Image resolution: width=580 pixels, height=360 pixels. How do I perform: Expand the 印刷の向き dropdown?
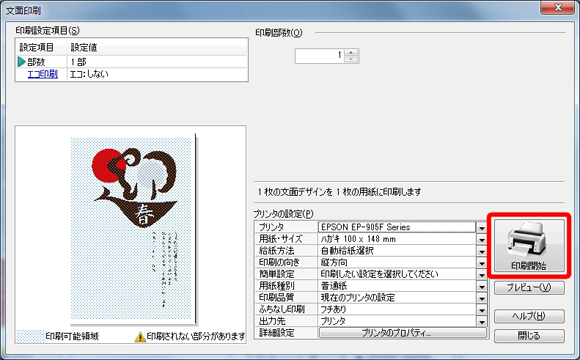click(482, 263)
